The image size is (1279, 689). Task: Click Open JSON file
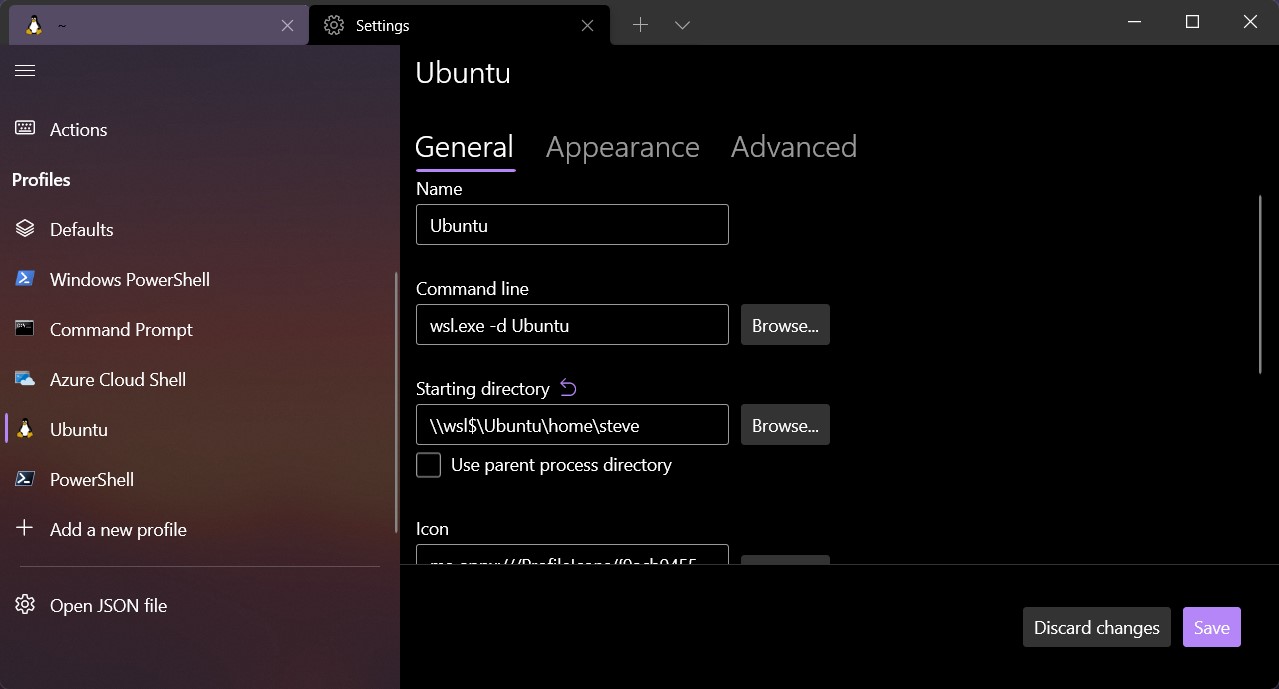click(x=200, y=605)
